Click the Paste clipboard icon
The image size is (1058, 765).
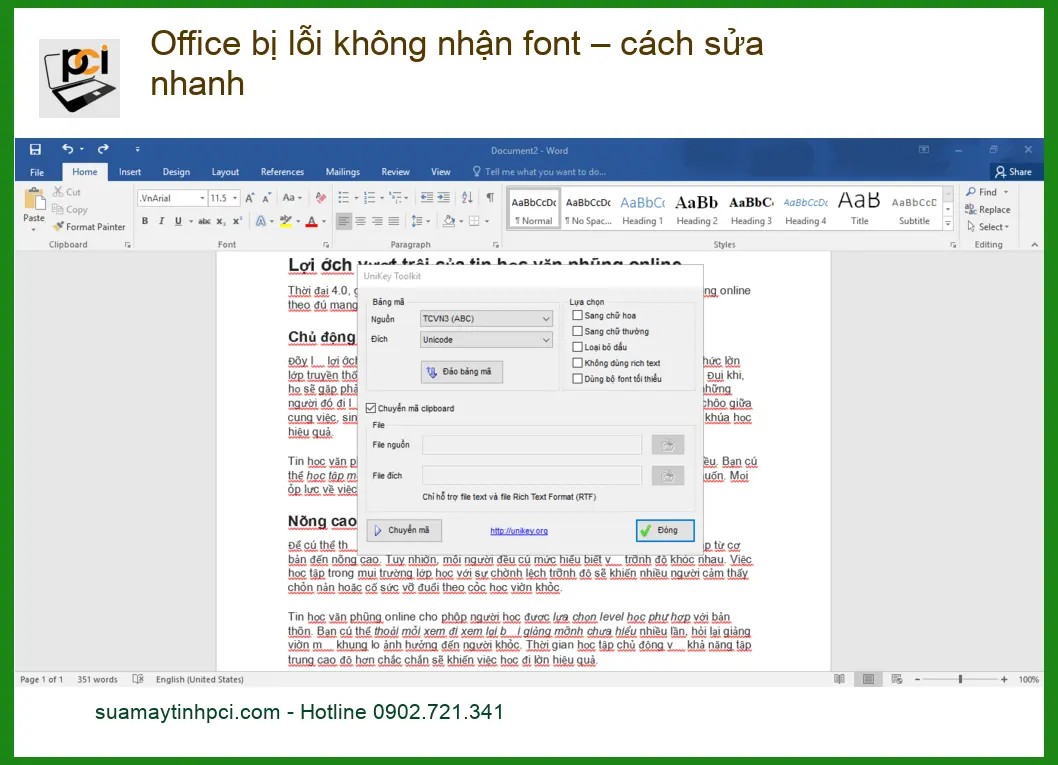34,200
